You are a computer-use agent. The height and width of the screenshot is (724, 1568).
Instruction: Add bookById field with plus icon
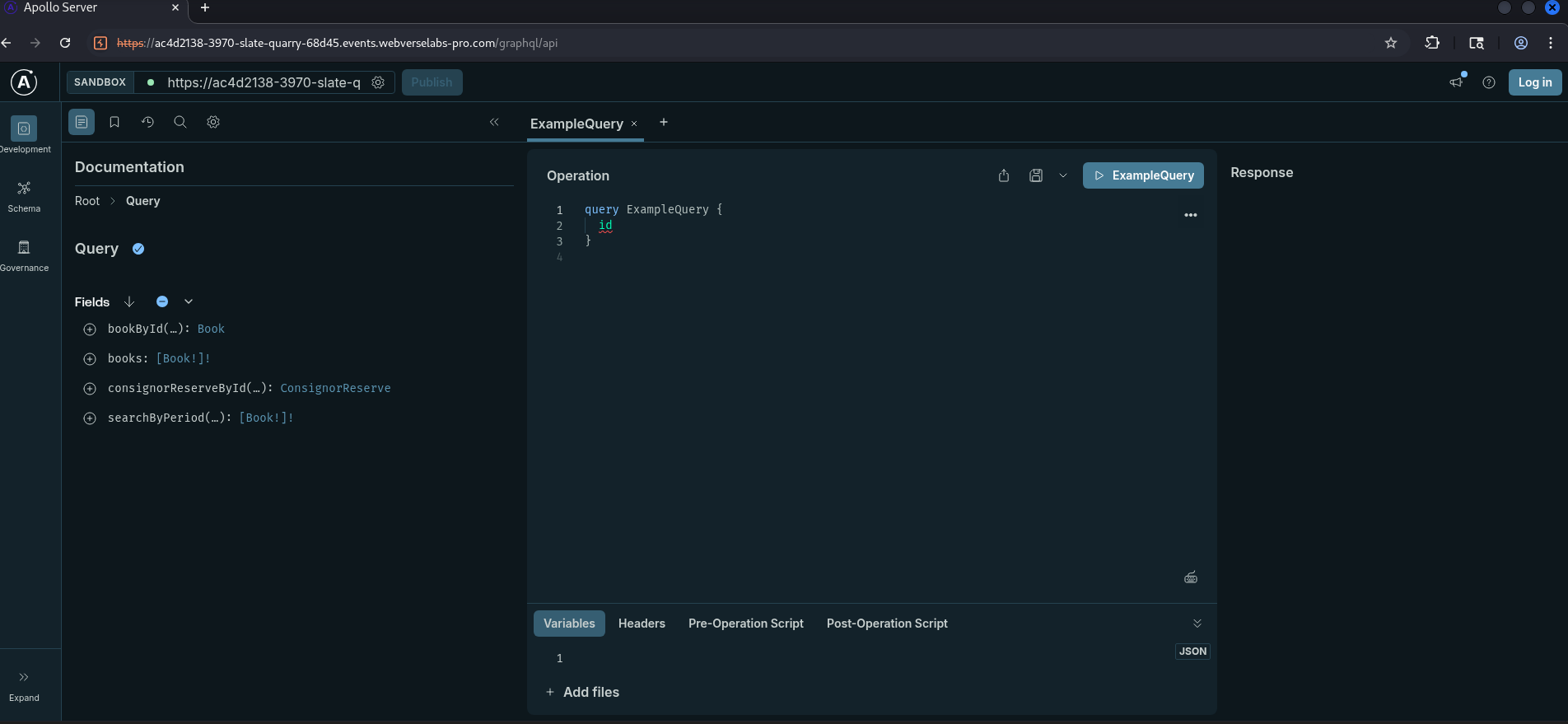tap(90, 329)
